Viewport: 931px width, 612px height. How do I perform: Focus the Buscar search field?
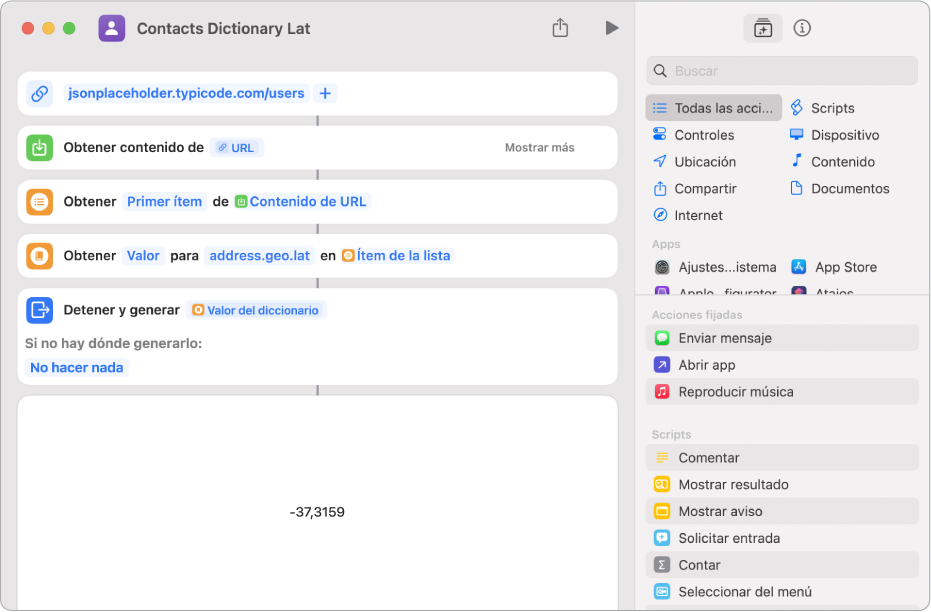[782, 71]
